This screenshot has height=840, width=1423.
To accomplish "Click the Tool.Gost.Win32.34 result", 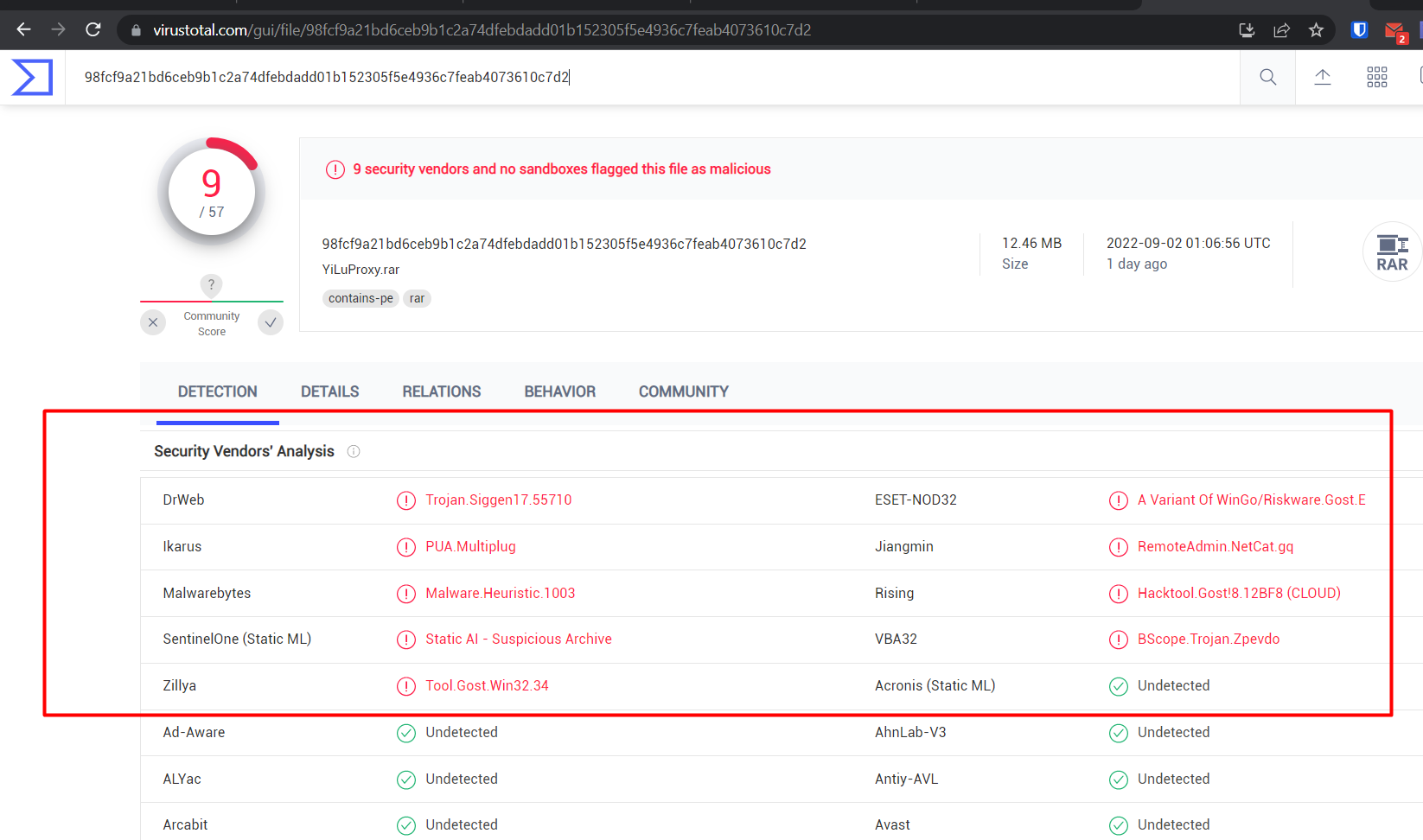I will (x=487, y=685).
